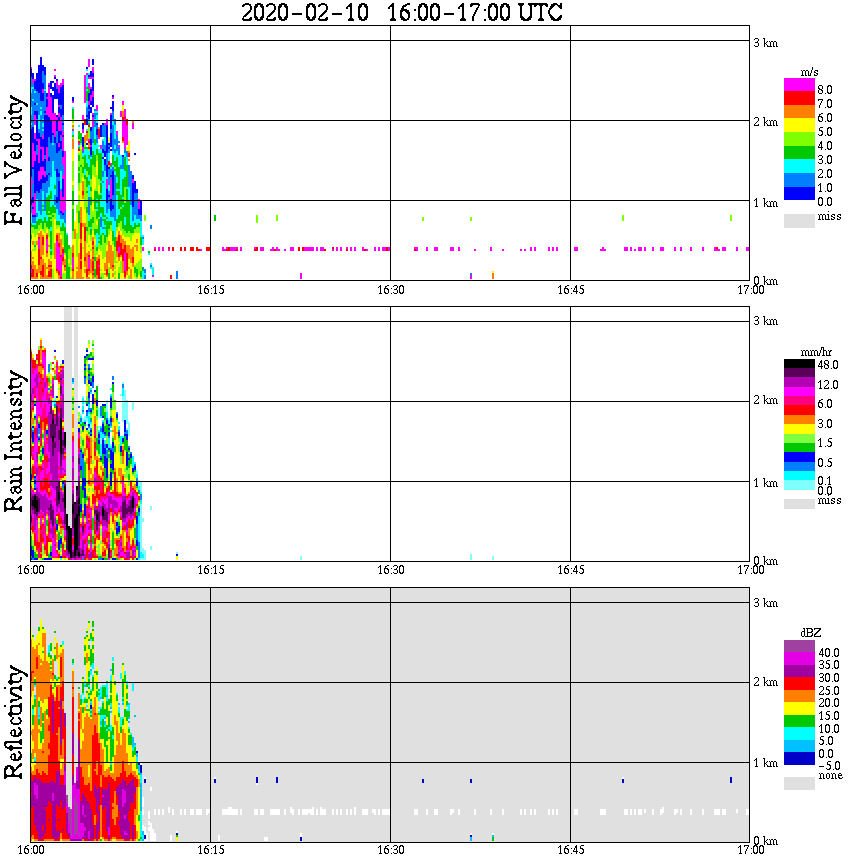Click '16:30' tick under Rain Intensity plot
This screenshot has height=868, width=850.
391,570
